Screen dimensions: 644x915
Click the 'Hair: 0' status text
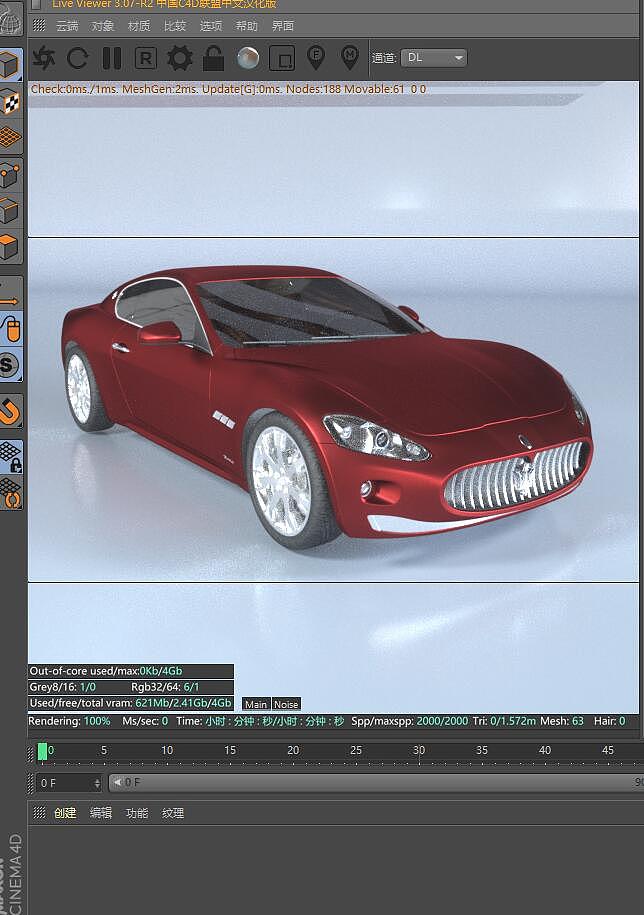(x=609, y=721)
